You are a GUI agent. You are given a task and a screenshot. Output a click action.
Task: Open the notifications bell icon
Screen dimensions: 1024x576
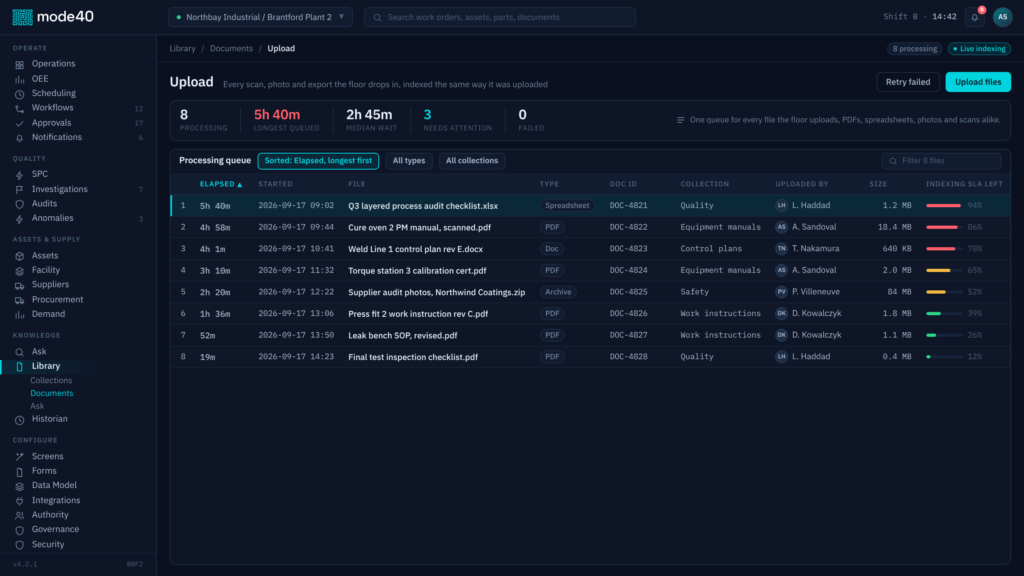[974, 18]
